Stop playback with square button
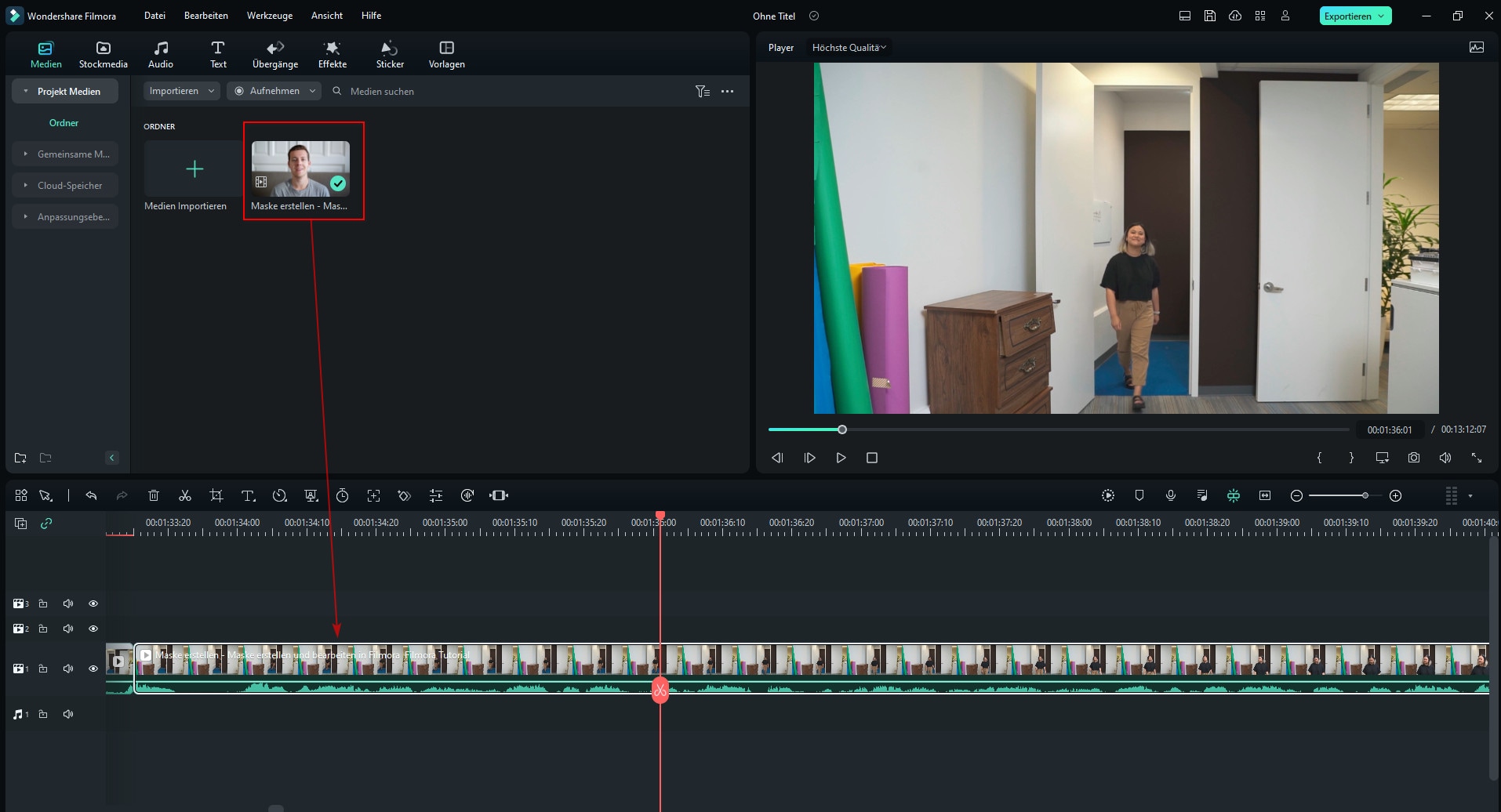 click(871, 458)
